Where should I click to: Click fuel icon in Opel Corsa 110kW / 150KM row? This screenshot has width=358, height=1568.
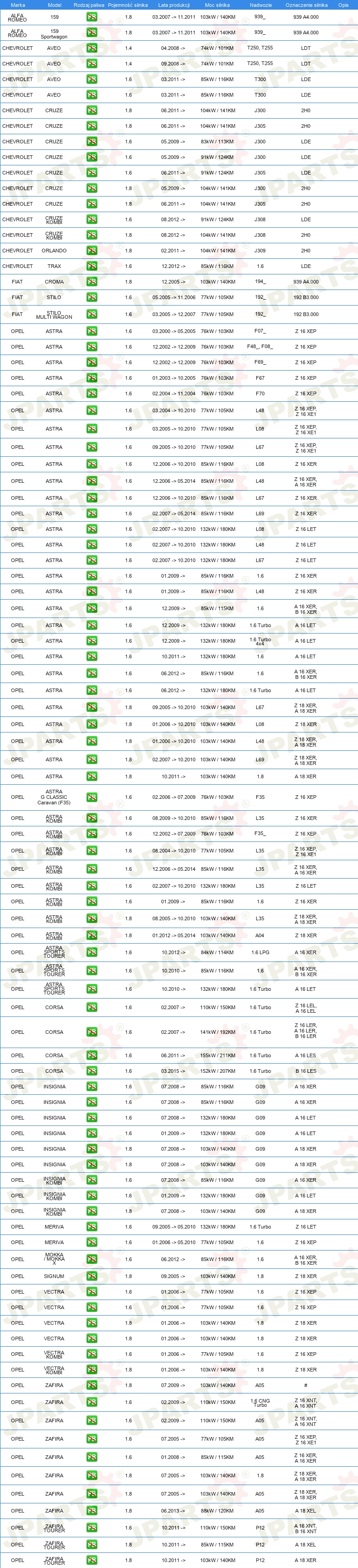coord(91,1007)
